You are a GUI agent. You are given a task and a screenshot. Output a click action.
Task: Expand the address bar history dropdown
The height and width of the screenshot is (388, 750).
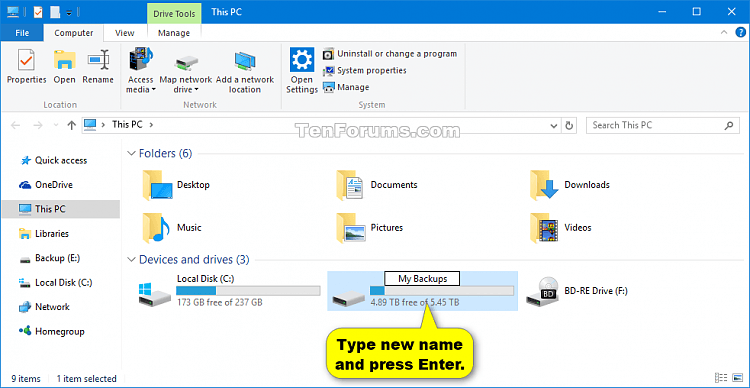[554, 125]
